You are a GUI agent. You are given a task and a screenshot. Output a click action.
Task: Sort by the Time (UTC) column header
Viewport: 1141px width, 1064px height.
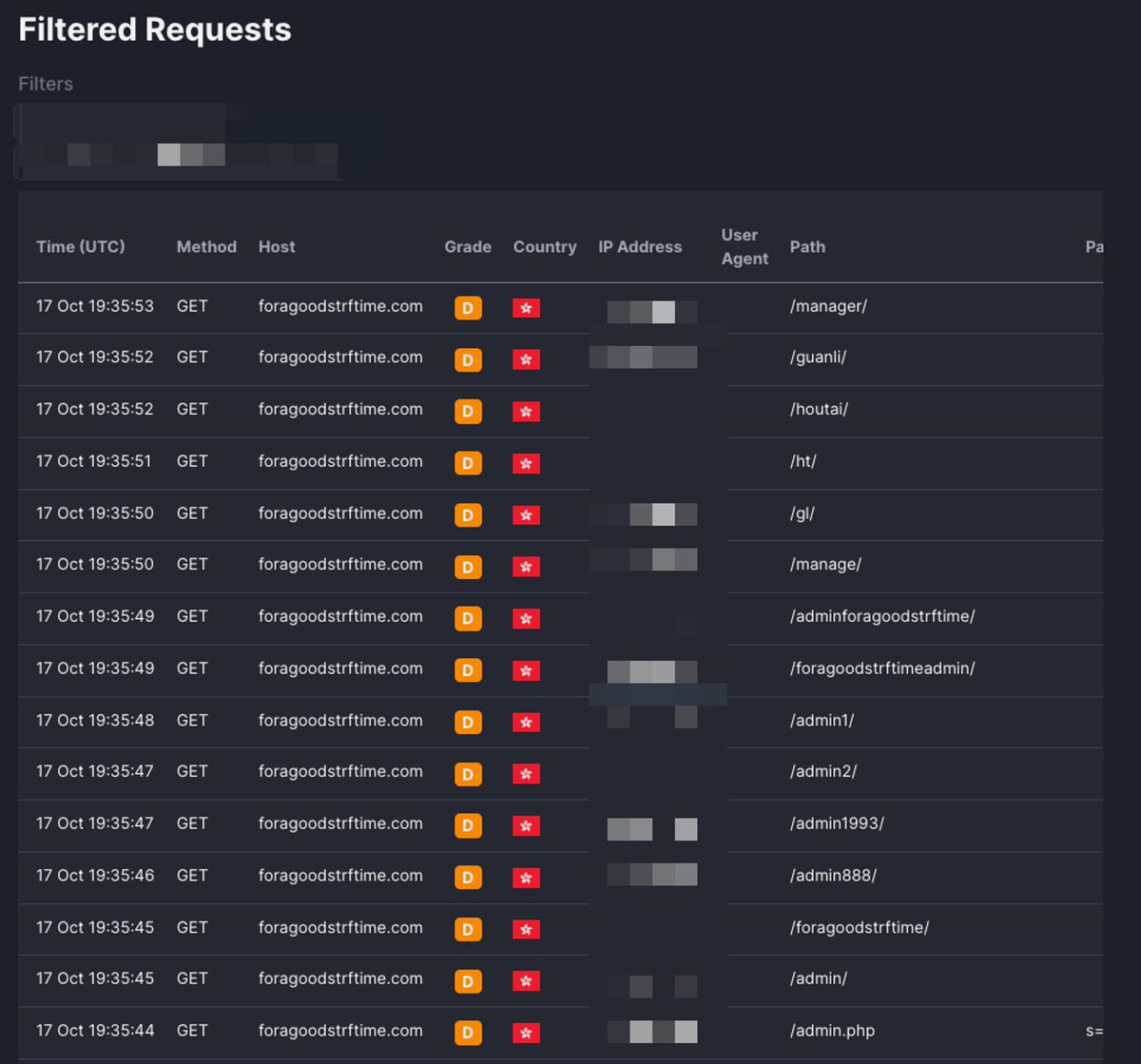point(81,246)
